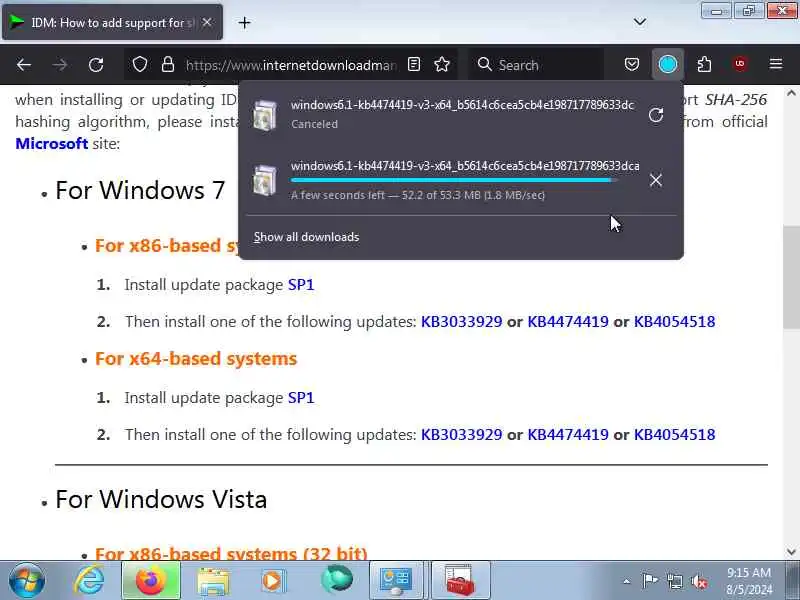Open a new tab with plus button
800x600 pixels.
[x=244, y=22]
